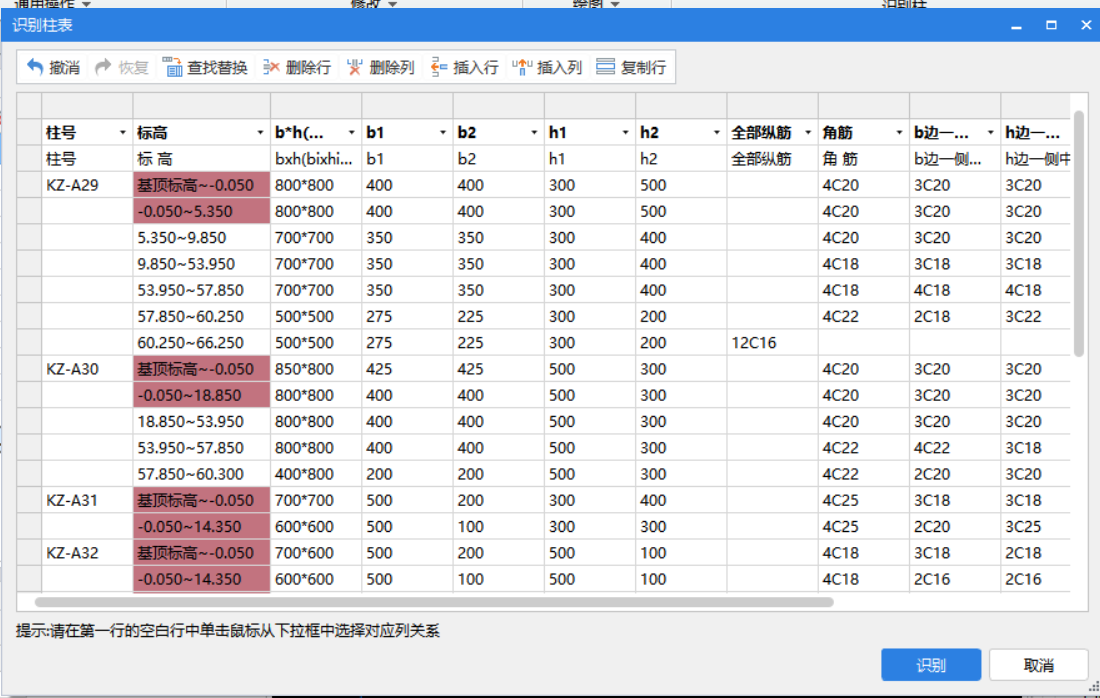The image size is (1100, 698).
Task: Select the KZ-A30 column name cell
Action: tap(88, 369)
